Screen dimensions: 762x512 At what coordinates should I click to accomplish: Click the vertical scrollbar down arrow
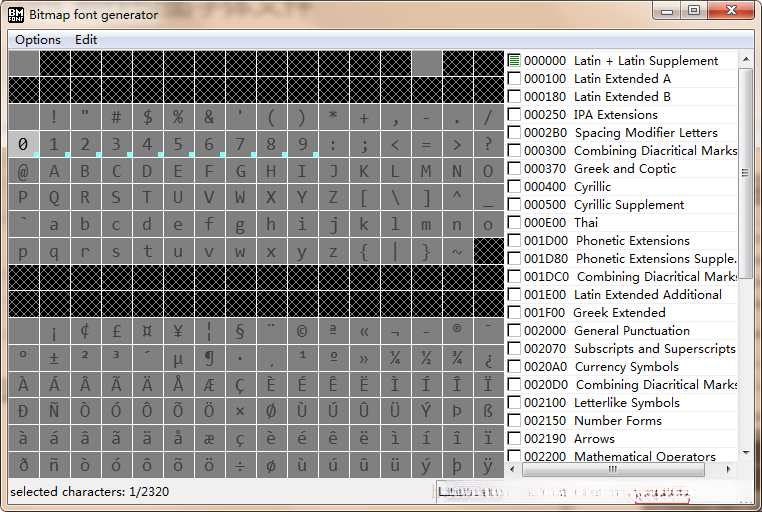[x=746, y=453]
